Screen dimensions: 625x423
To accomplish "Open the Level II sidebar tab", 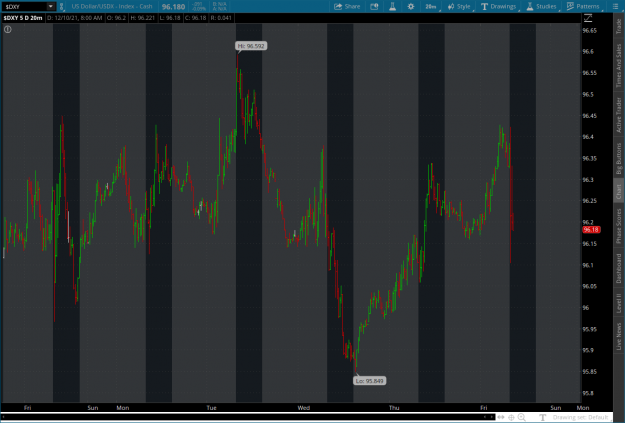I will 619,303.
